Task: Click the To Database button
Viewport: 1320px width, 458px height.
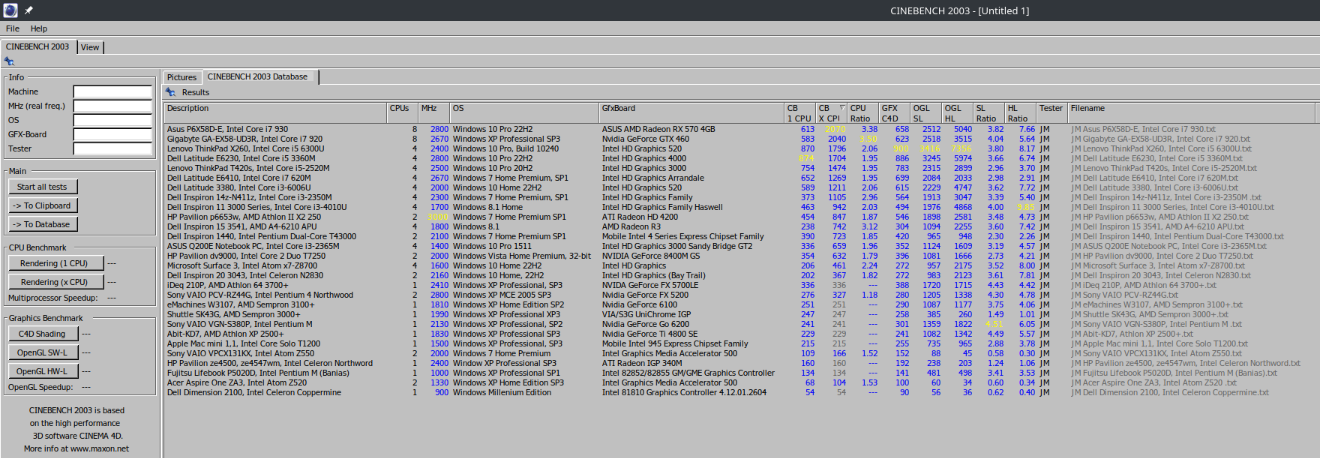Action: 43,225
